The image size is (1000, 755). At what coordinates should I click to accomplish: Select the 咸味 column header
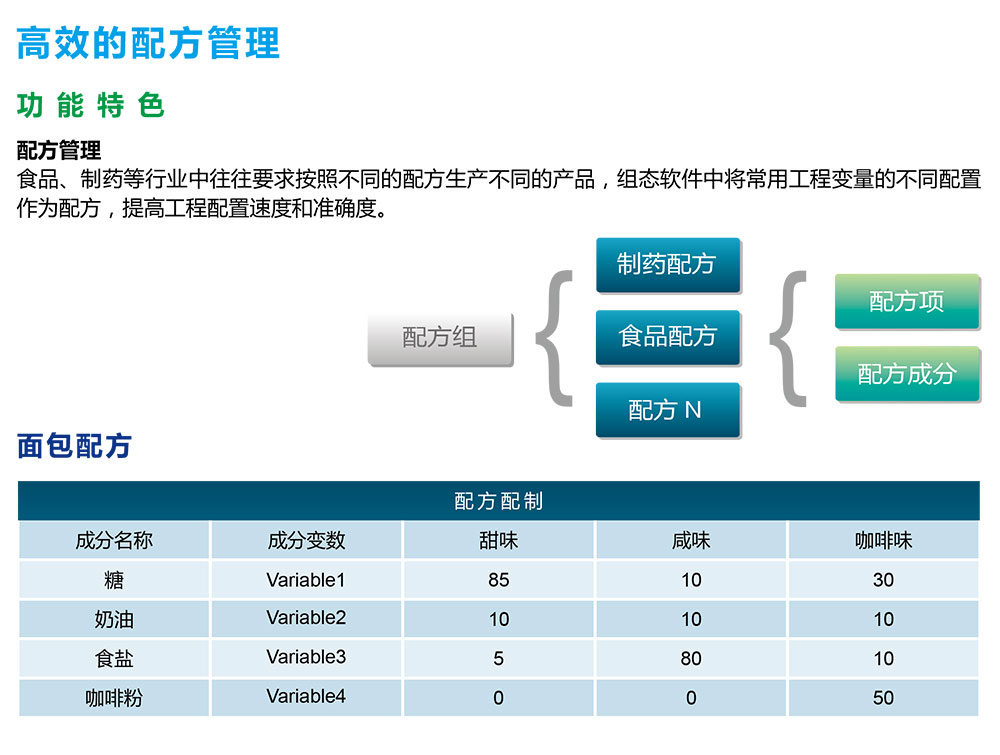tap(691, 541)
